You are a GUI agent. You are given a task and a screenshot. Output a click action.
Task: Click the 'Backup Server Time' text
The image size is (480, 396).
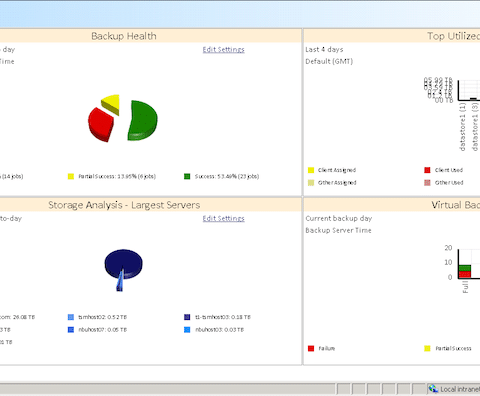(338, 230)
